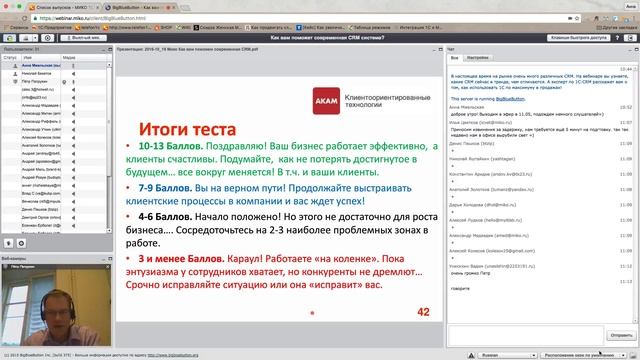Image resolution: width=640 pixels, height=360 pixels.
Task: Switch to the 'Список выпусков' browser tab
Action: [x=64, y=7]
